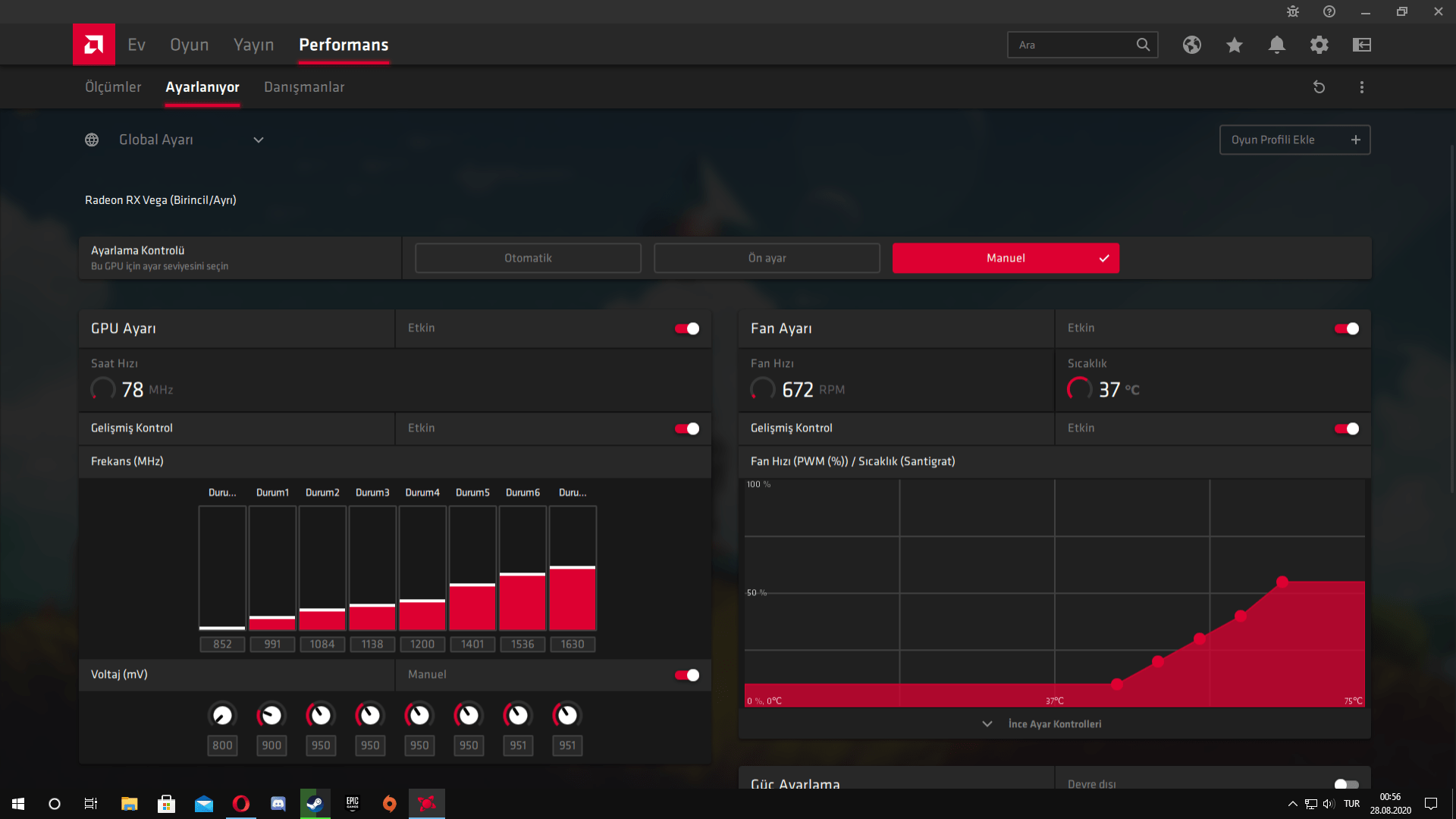Click the AMD logo home icon

pyautogui.click(x=94, y=45)
